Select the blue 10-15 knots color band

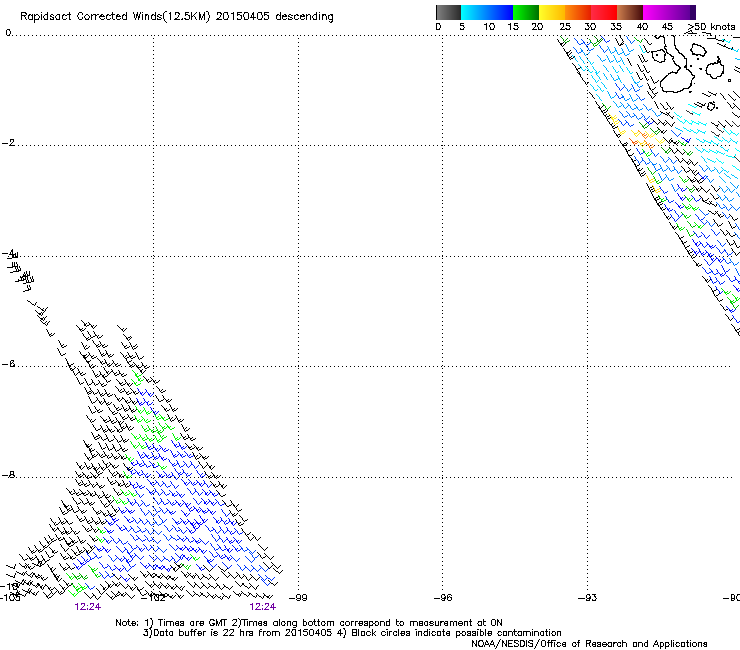[500, 12]
